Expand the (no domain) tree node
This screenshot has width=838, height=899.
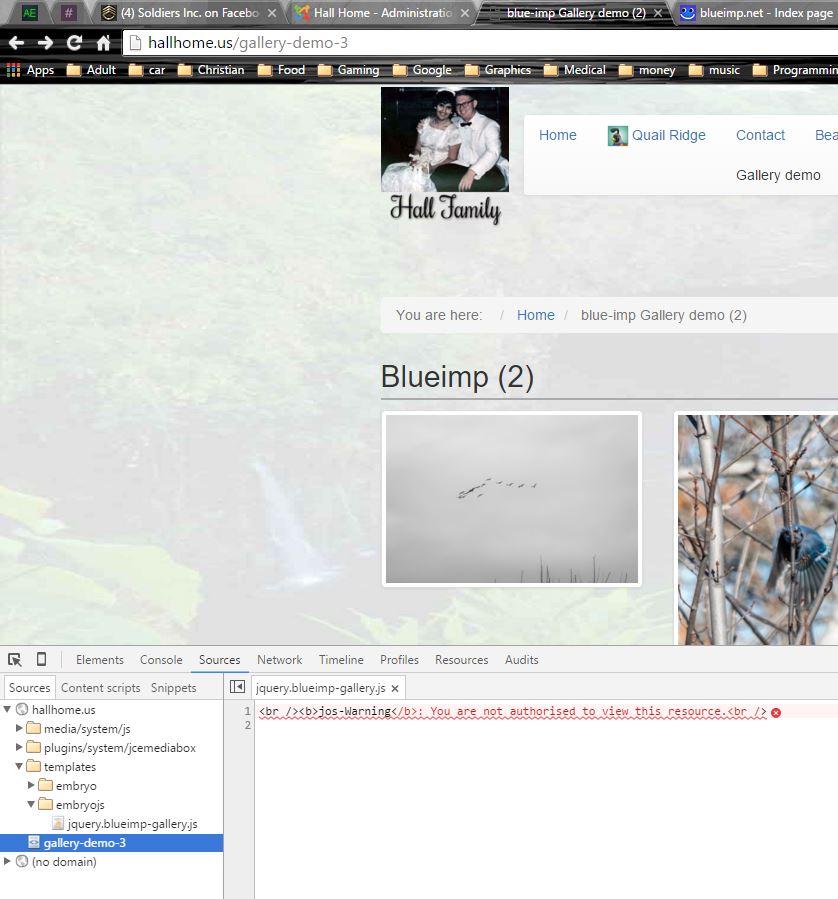point(7,861)
